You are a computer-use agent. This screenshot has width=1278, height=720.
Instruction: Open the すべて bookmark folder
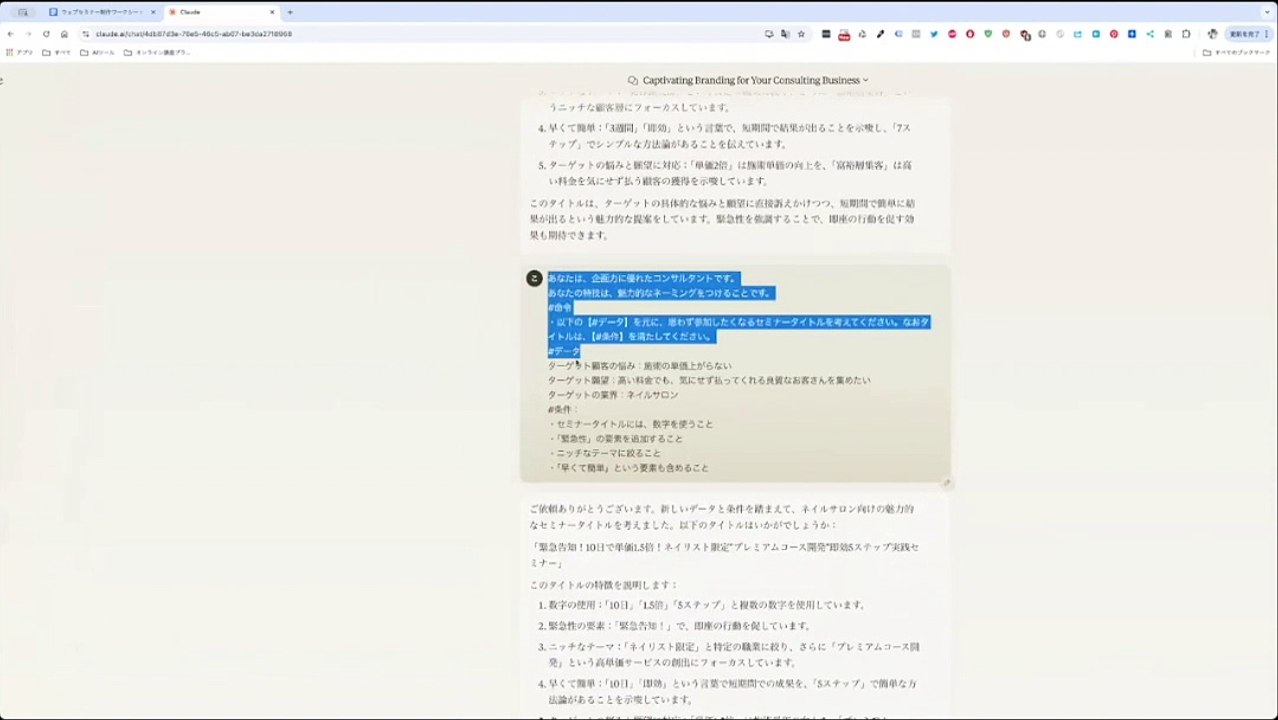pos(56,52)
